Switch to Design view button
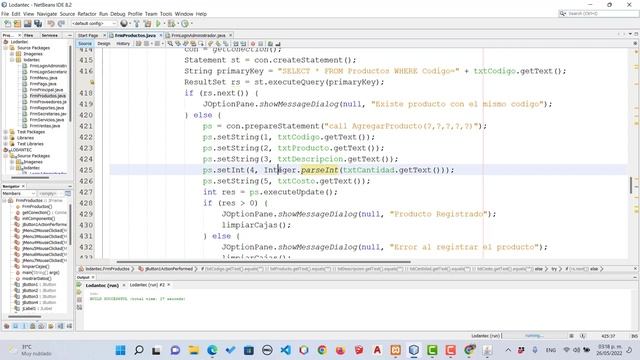The image size is (640, 360). pos(104,43)
